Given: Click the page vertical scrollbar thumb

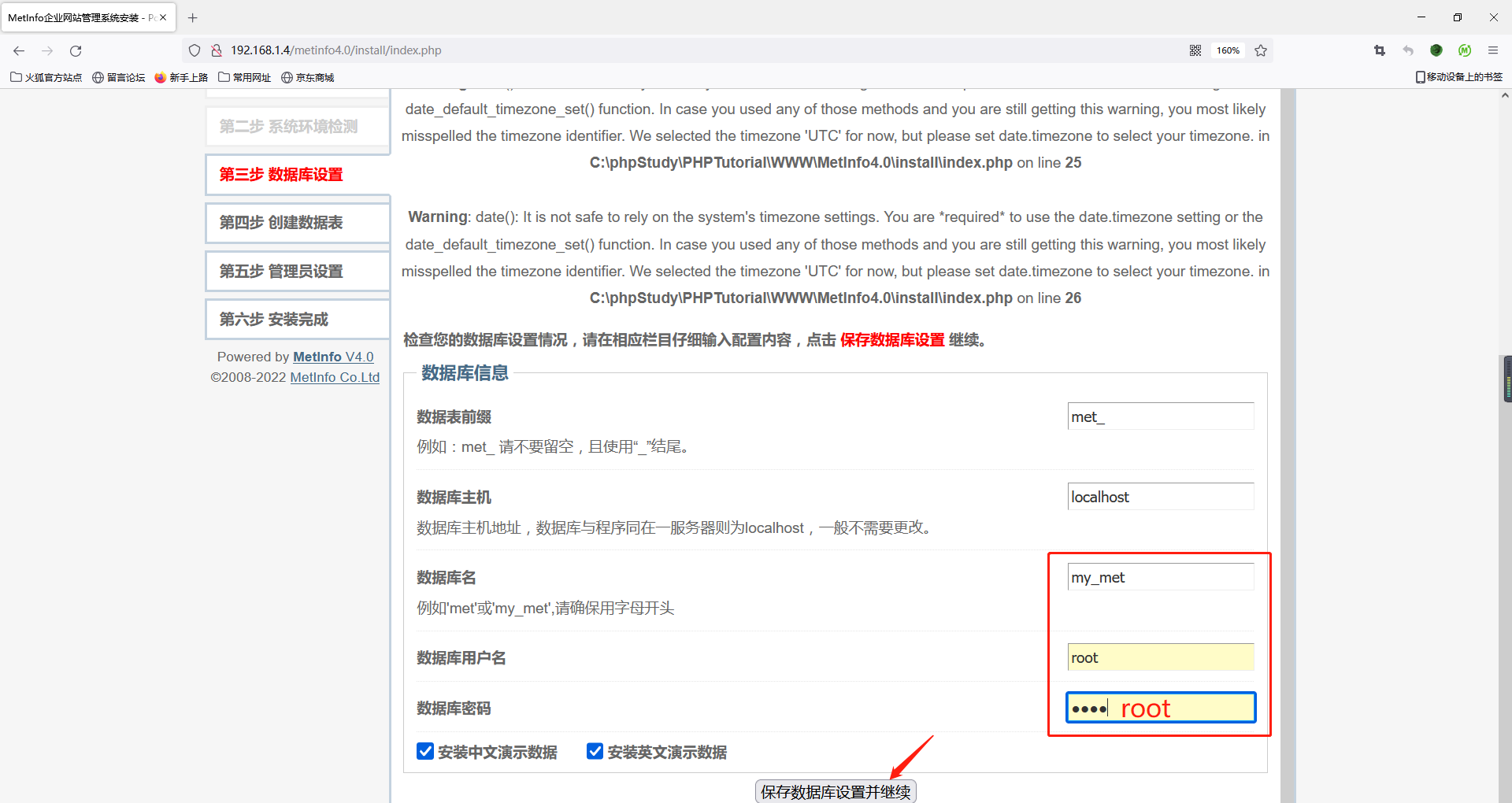Looking at the screenshot, I should 1506,379.
